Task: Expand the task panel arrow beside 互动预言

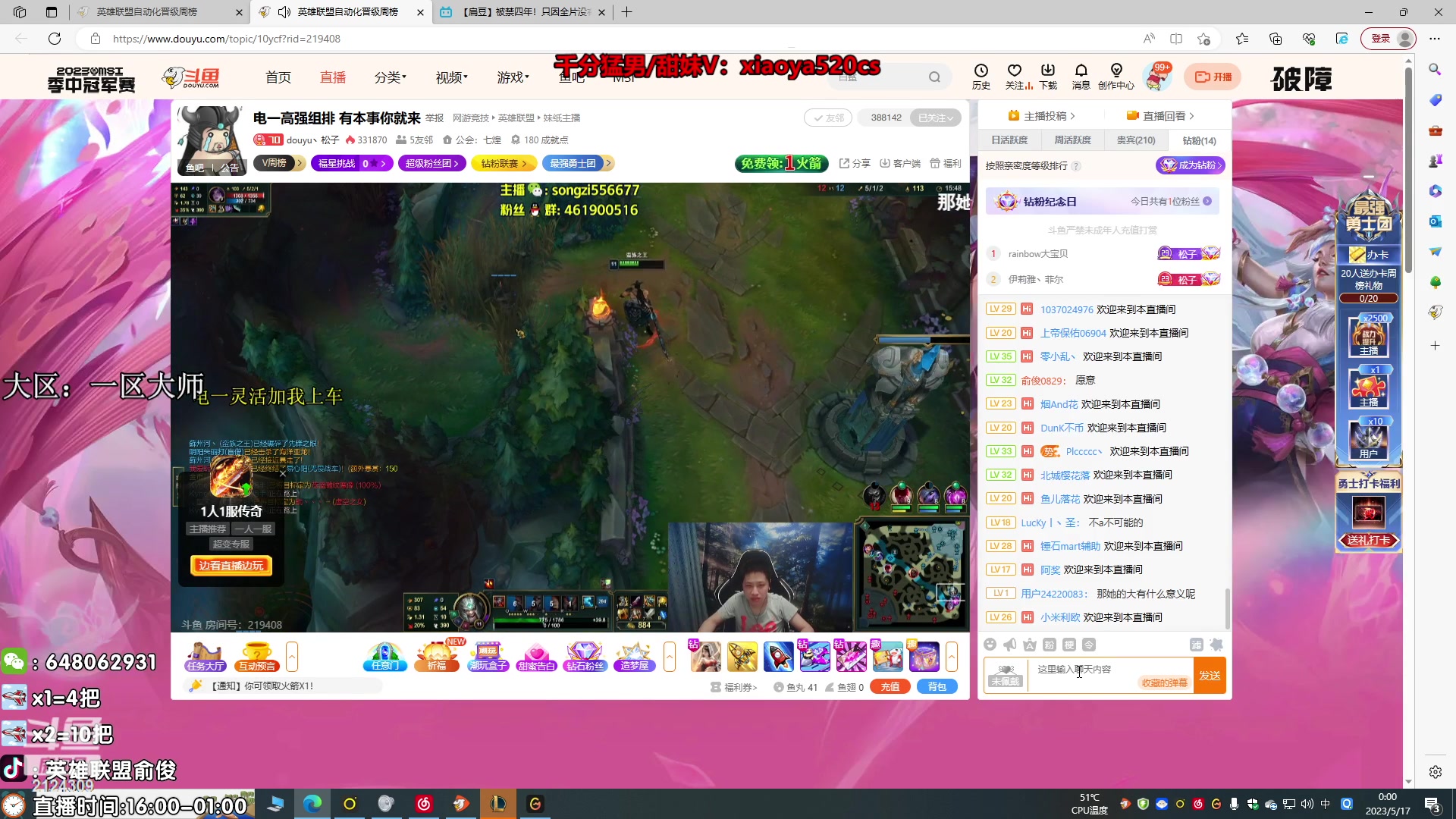Action: point(292,657)
